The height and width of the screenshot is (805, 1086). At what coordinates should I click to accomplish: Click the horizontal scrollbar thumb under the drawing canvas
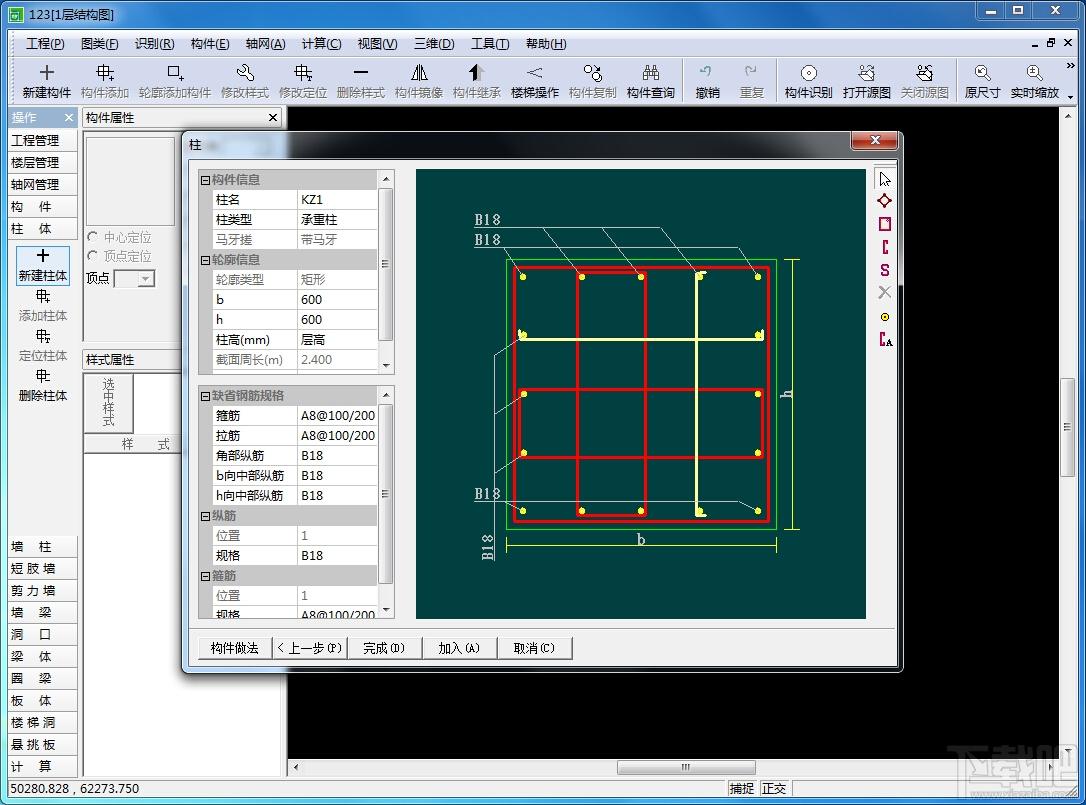(x=686, y=767)
